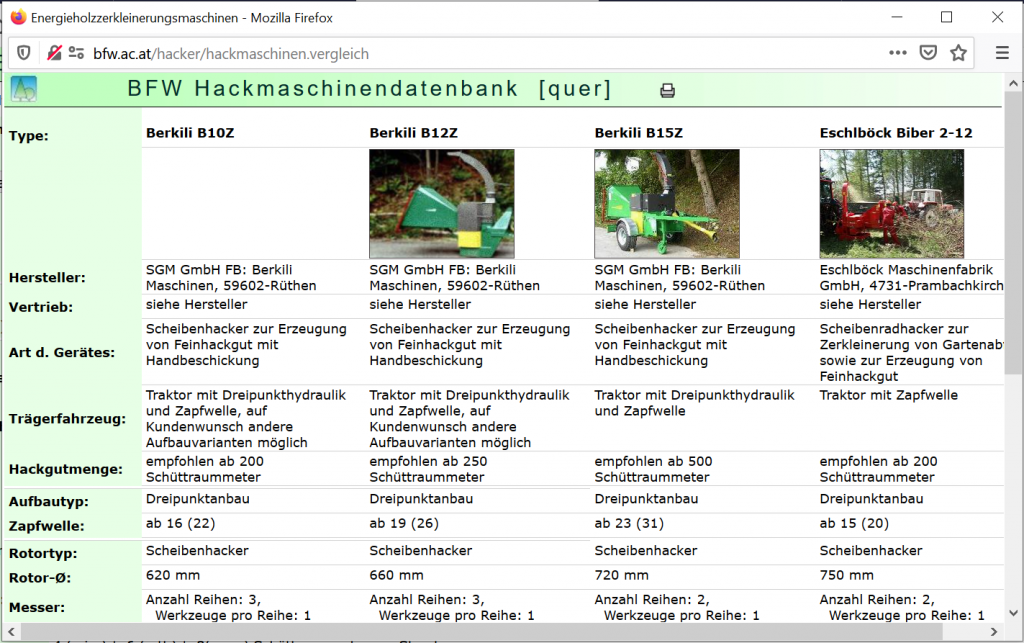Click the Berkili B15Z machine photo
The width and height of the screenshot is (1024, 643).
point(667,204)
